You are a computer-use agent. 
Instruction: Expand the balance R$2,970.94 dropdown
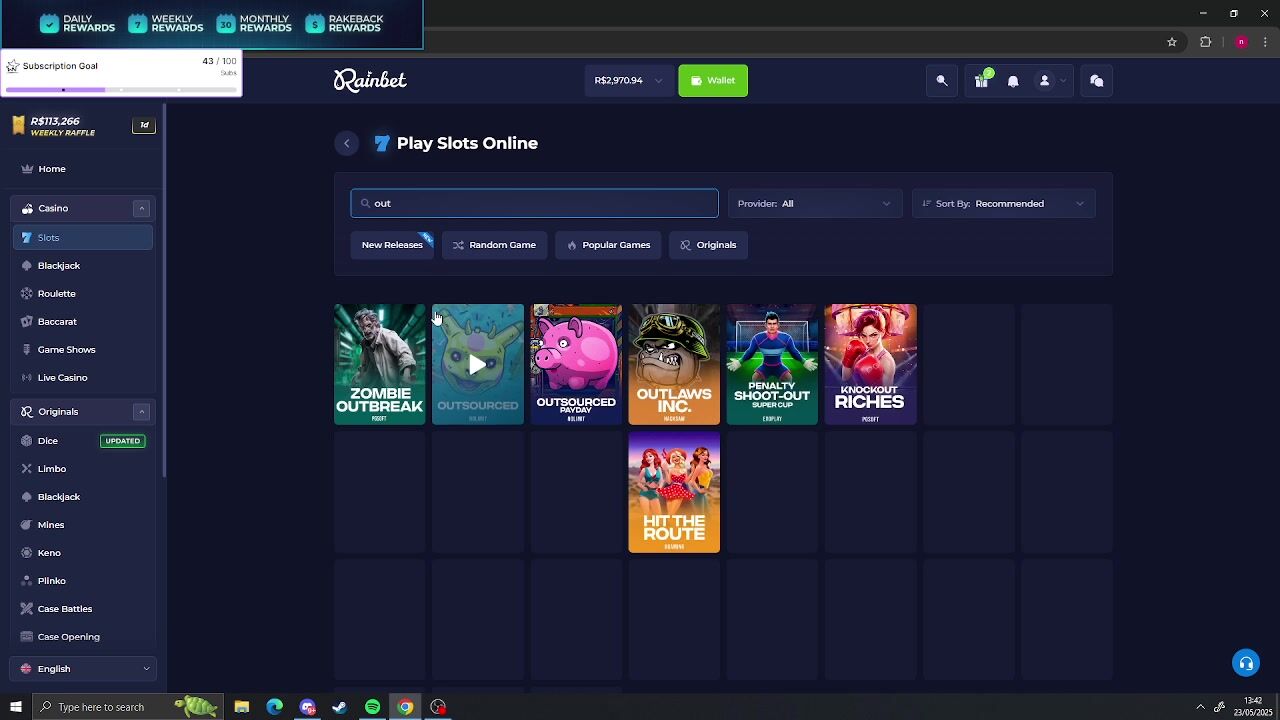[x=629, y=81]
